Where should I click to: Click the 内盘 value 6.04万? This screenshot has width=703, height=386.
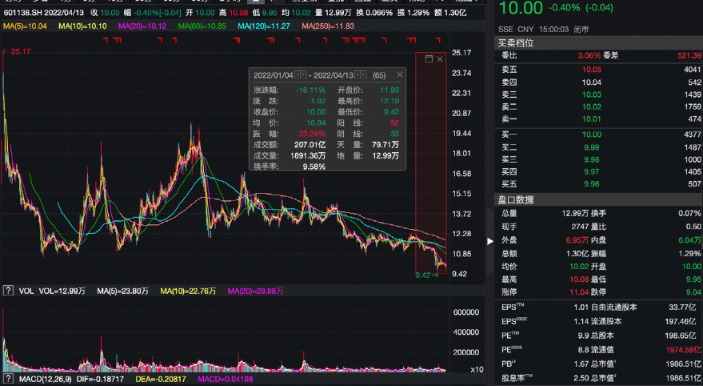[690, 240]
